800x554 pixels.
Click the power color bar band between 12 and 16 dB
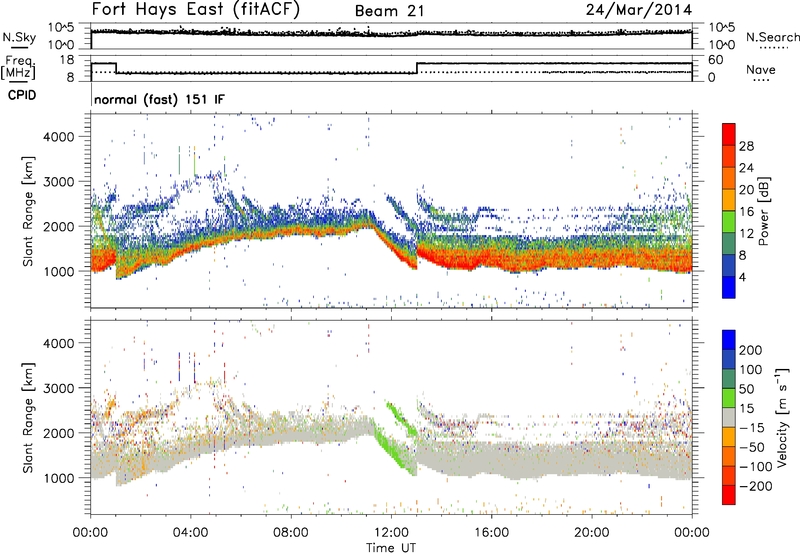[x=729, y=222]
